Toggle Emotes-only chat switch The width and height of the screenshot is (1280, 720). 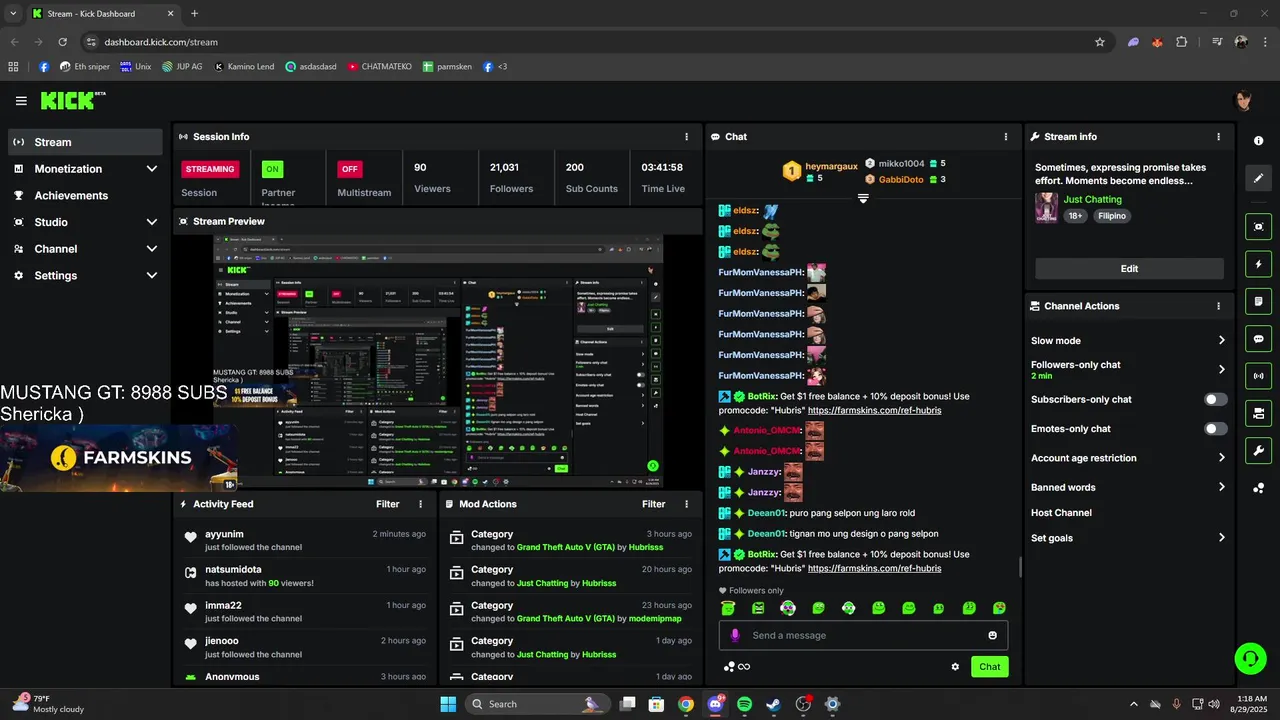click(x=1215, y=429)
